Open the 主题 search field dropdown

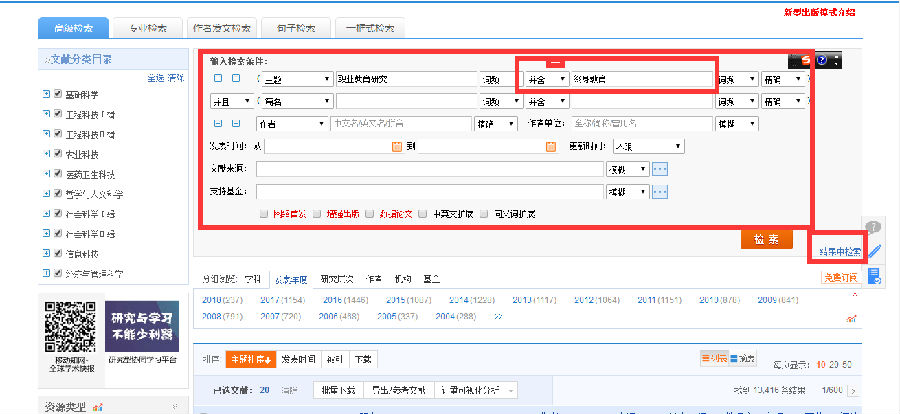297,79
